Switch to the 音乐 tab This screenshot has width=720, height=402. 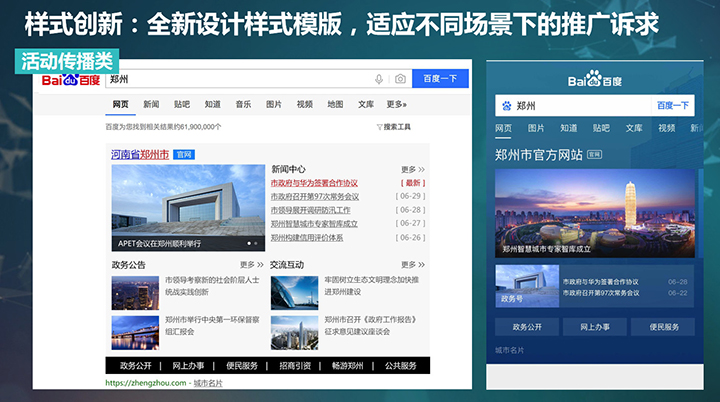[x=243, y=104]
